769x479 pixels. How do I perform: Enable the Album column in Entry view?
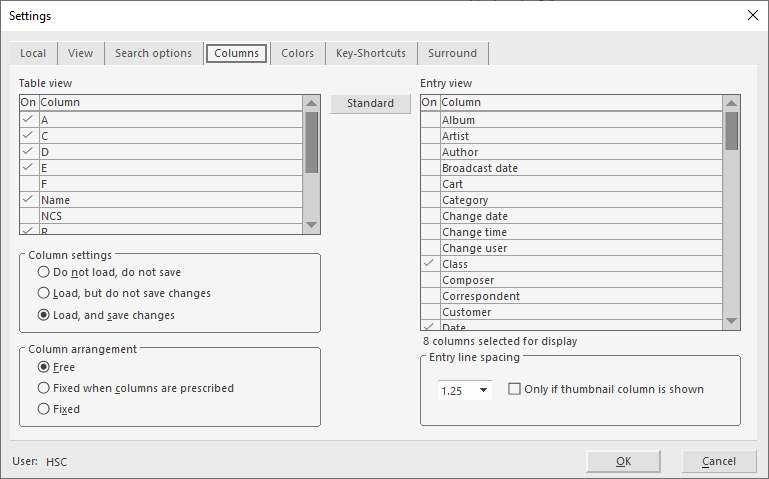click(429, 120)
